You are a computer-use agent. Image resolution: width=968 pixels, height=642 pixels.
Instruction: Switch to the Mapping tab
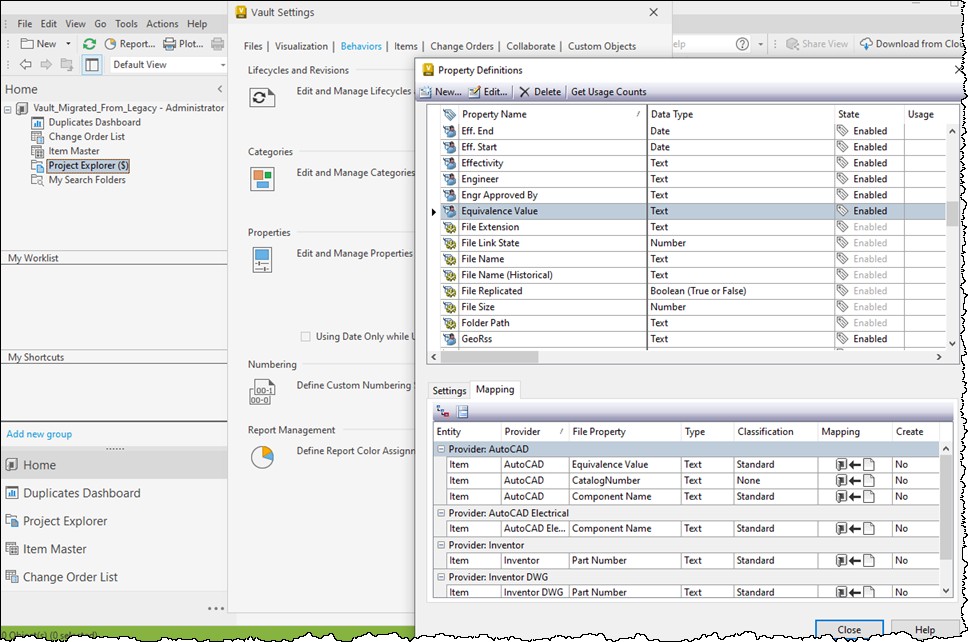[495, 390]
